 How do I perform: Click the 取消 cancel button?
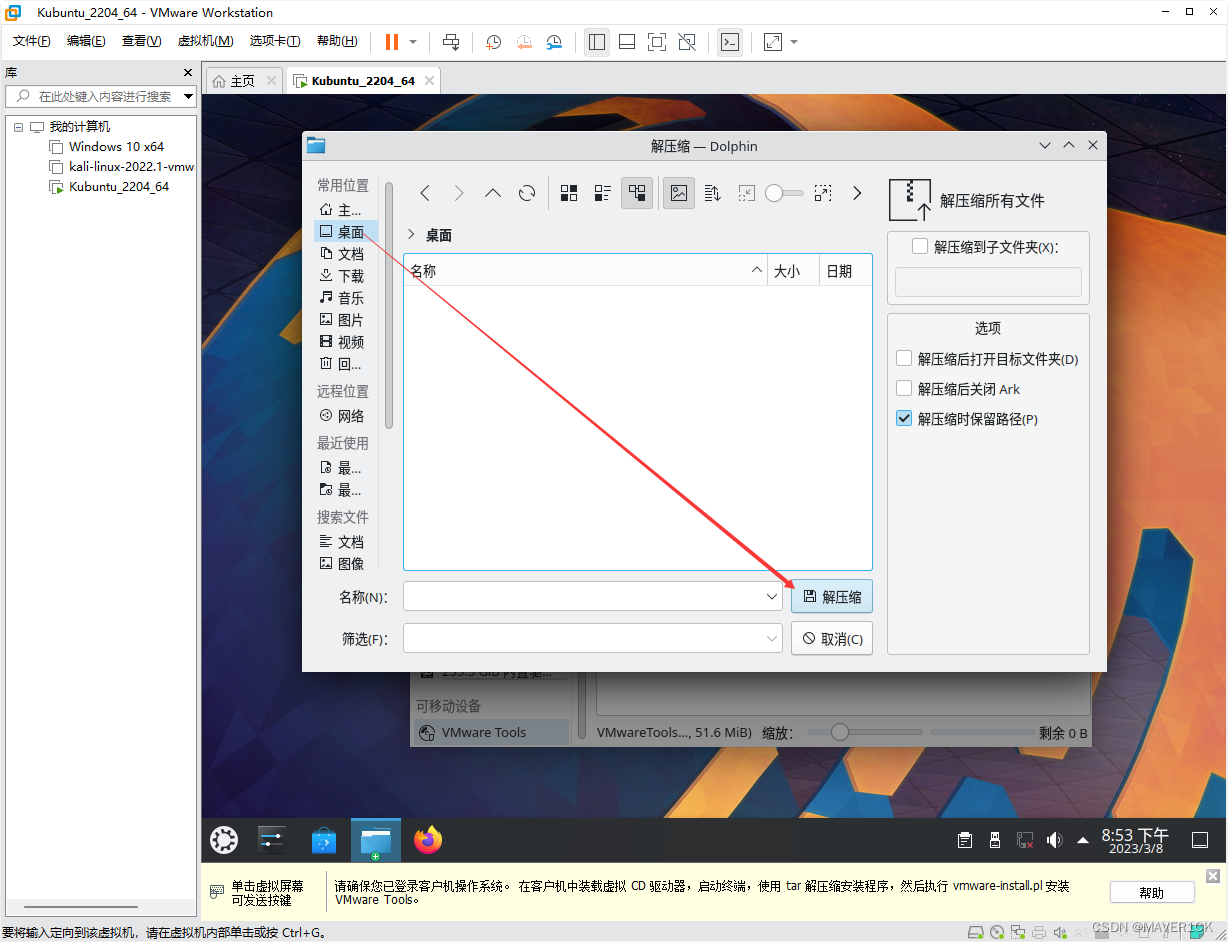[x=832, y=639]
